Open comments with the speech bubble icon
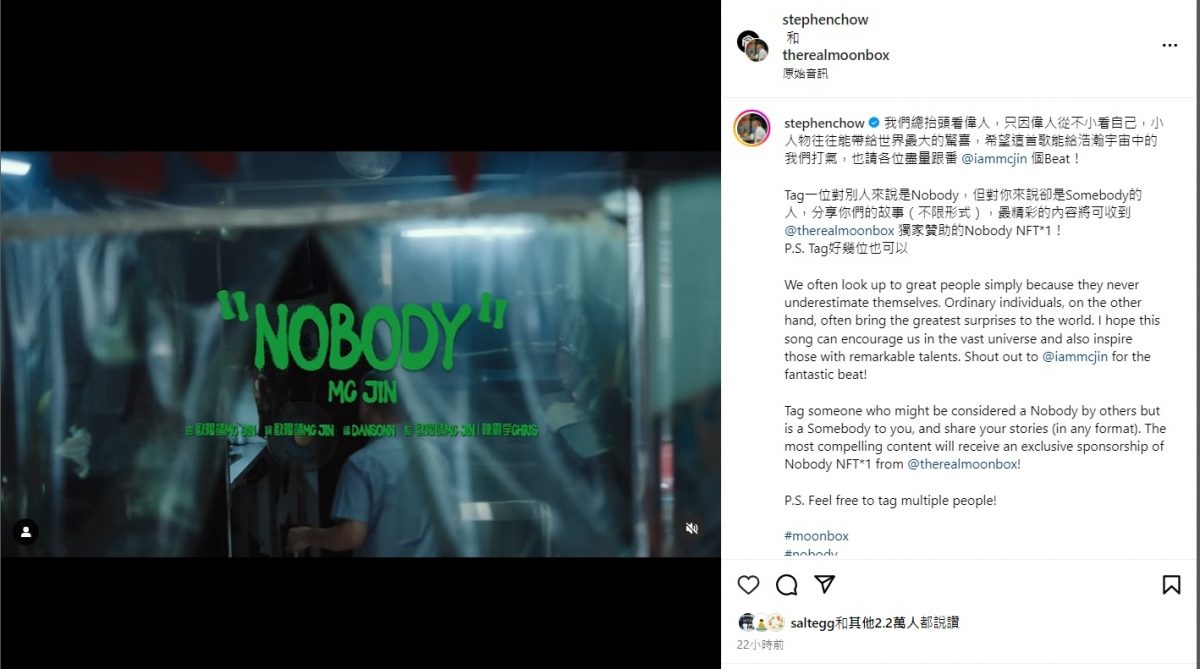The width and height of the screenshot is (1200, 669). [787, 584]
